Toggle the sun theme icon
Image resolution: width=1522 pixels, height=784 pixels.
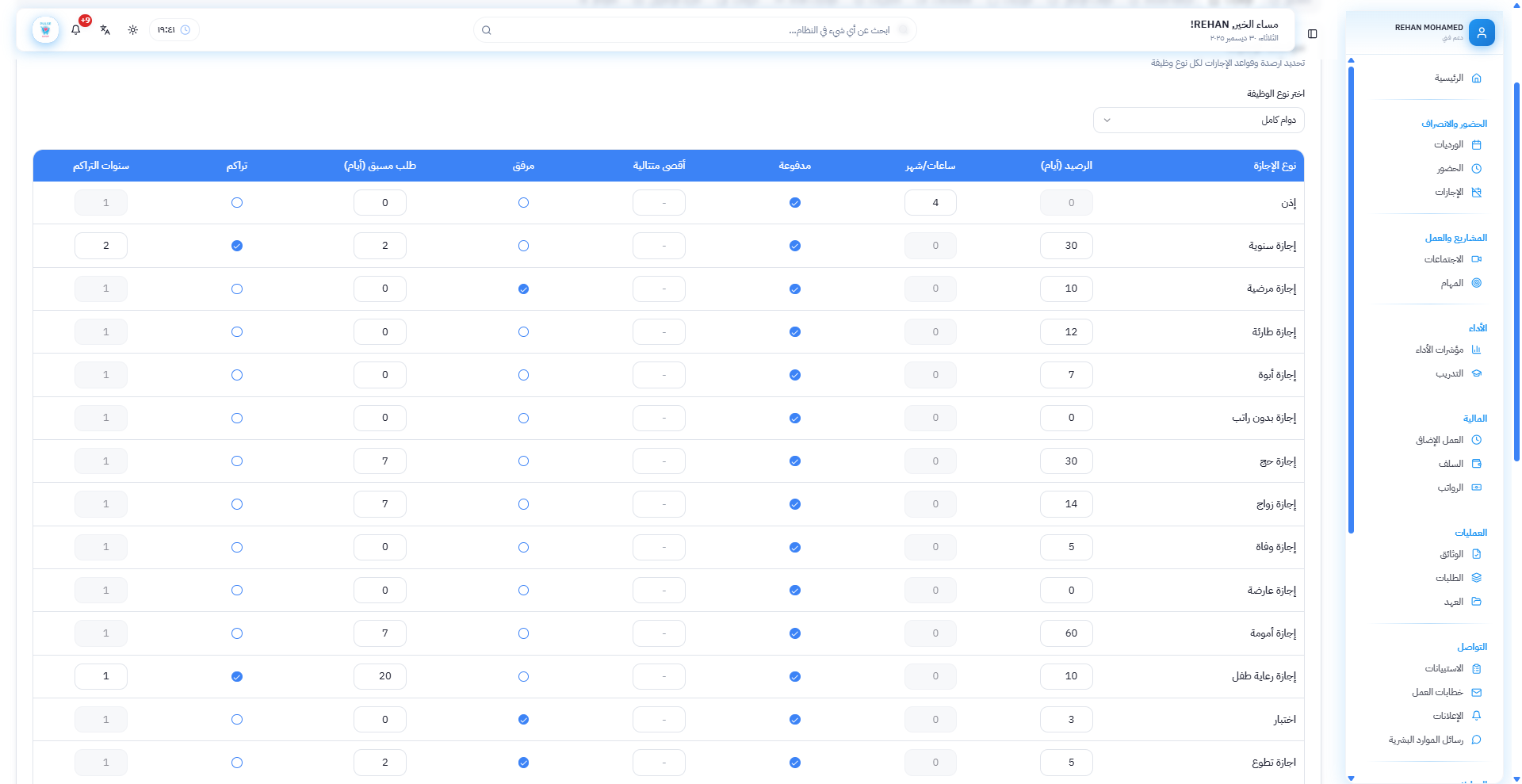click(133, 30)
